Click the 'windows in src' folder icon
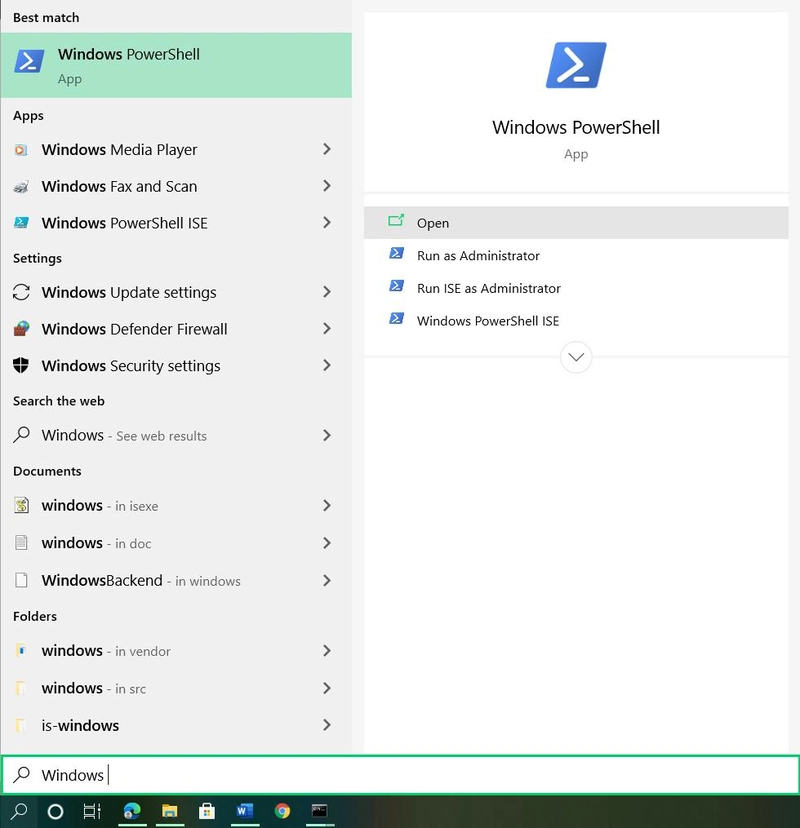Viewport: 800px width, 828px height. pos(21,688)
